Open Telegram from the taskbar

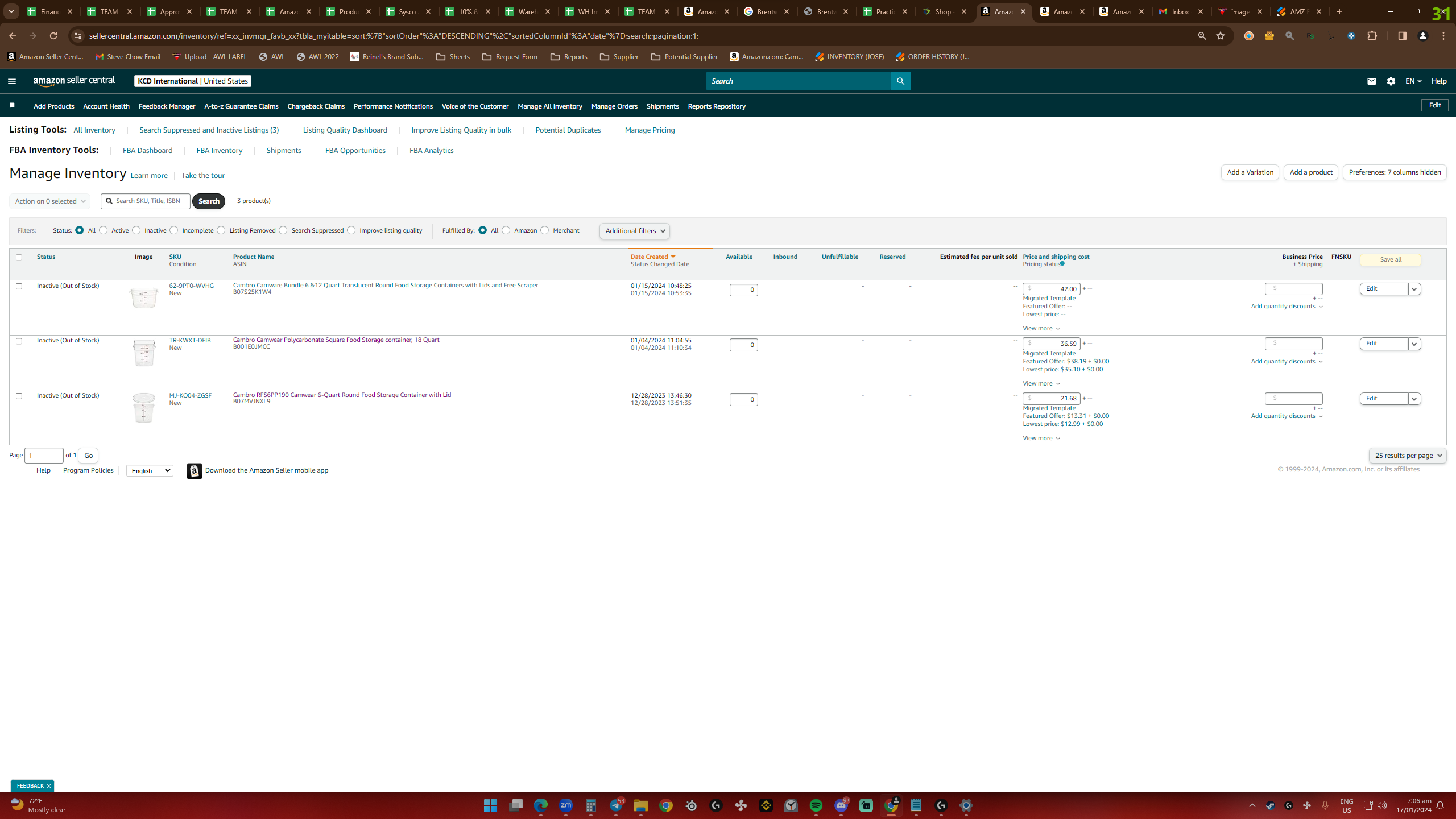616,805
